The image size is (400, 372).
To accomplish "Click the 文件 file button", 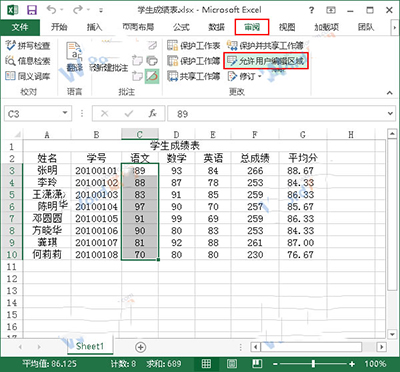I will tap(20, 27).
